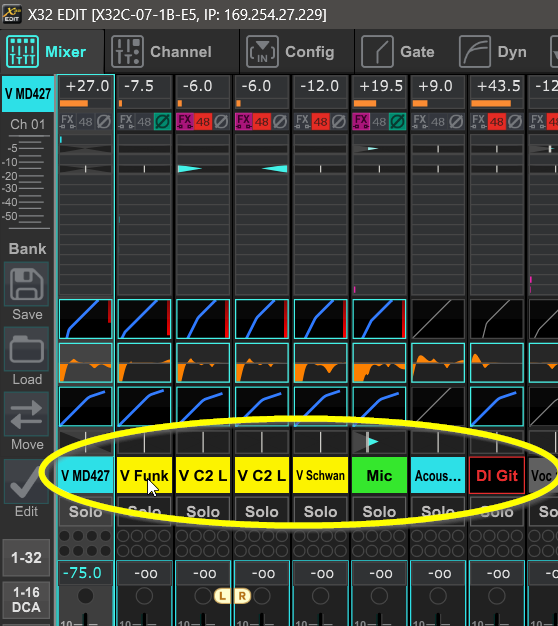Click the +19.5 gain value on Mic strip
This screenshot has height=626, width=558.
pyautogui.click(x=379, y=86)
